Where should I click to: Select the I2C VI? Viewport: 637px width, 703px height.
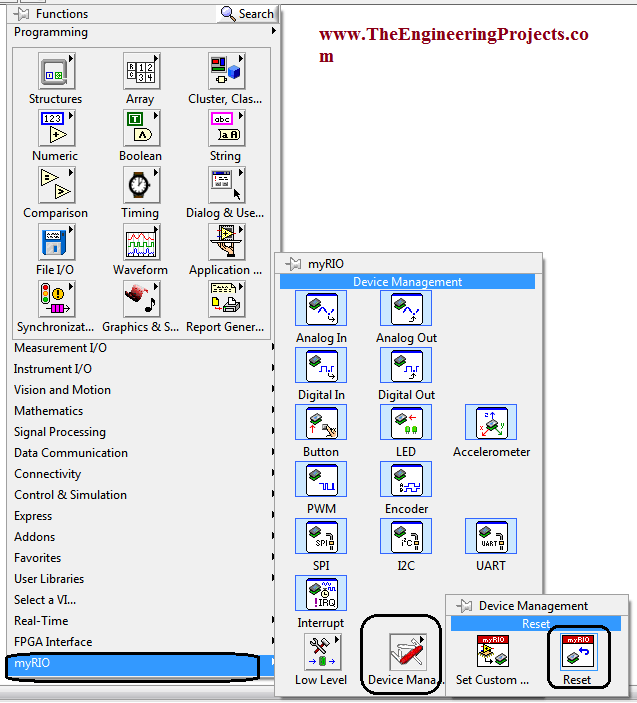(406, 536)
